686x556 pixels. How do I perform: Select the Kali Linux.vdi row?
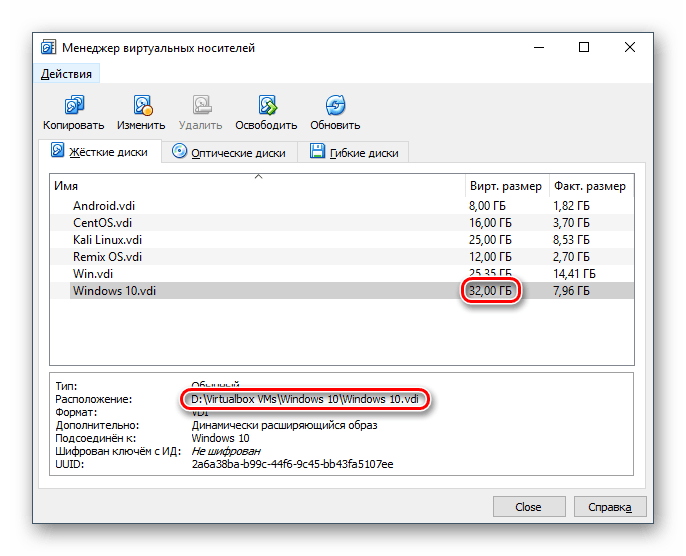click(x=342, y=240)
